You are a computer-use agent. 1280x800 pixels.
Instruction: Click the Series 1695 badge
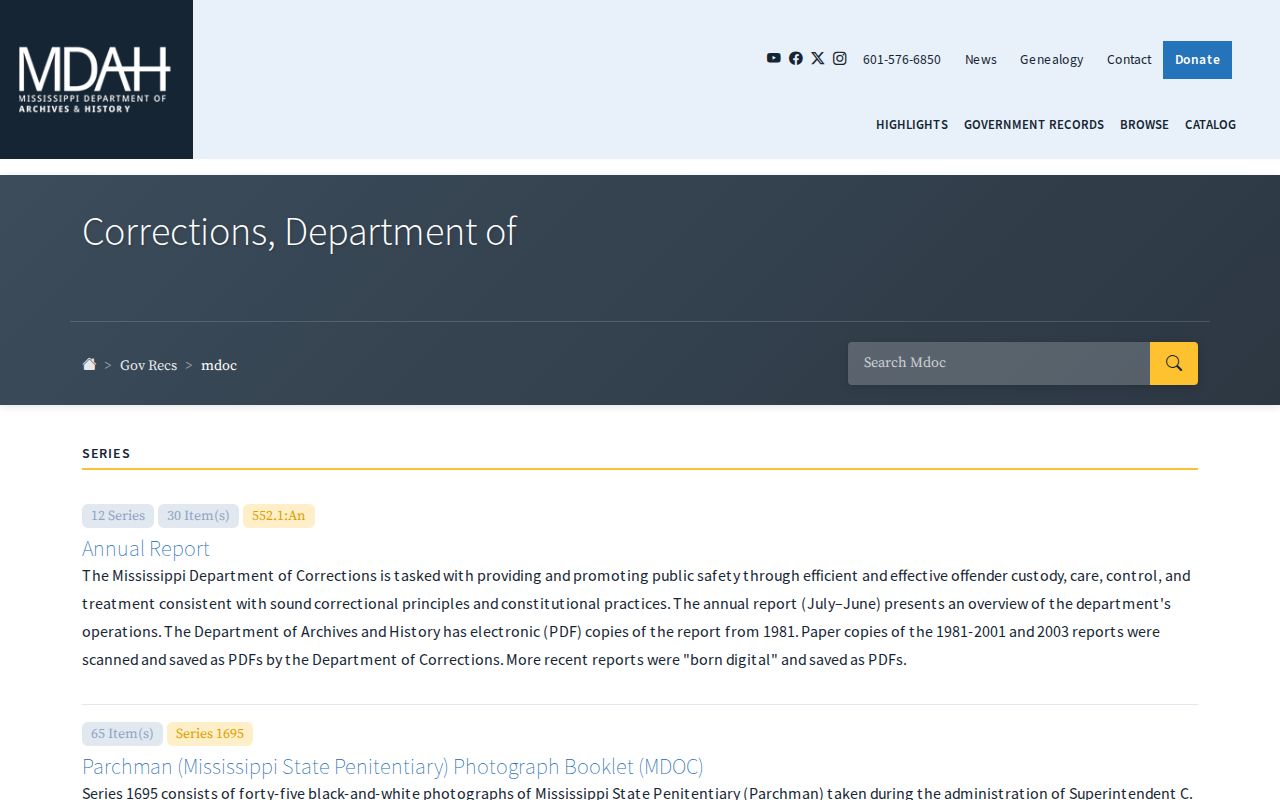click(210, 734)
